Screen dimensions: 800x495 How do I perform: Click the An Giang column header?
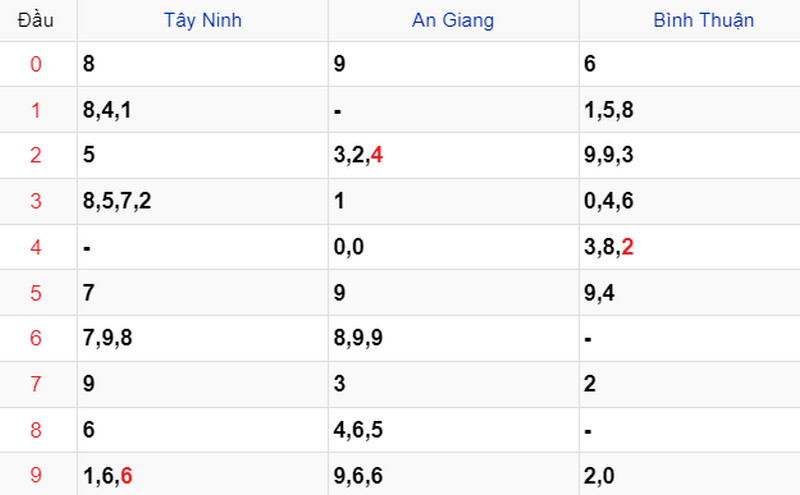[x=453, y=20]
